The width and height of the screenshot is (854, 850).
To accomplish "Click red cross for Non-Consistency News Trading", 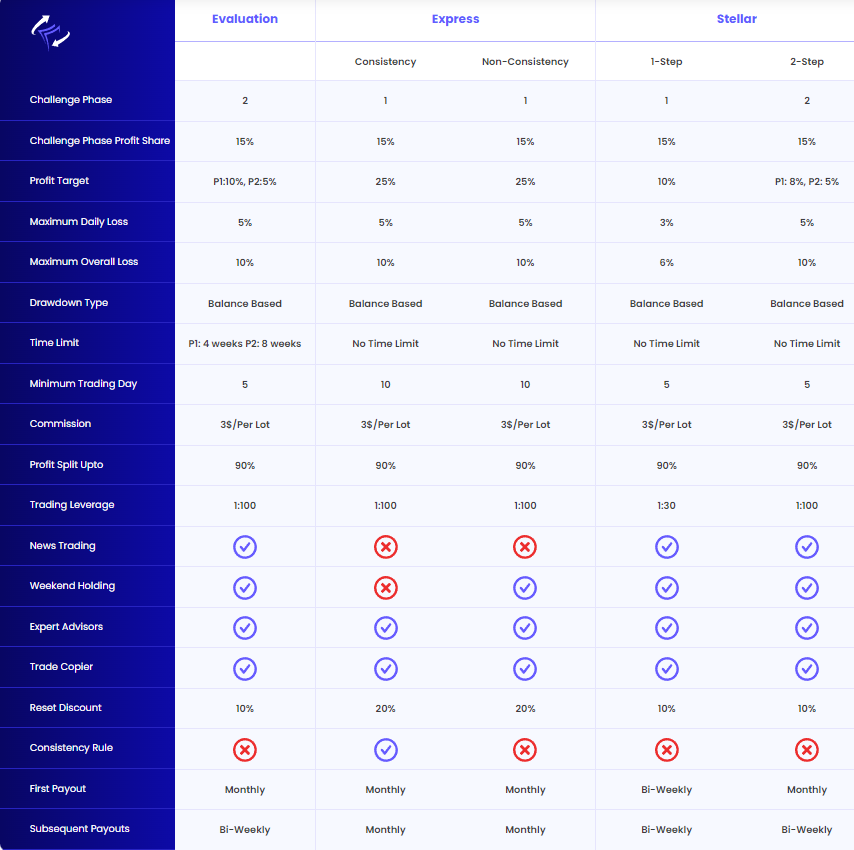I will (525, 547).
